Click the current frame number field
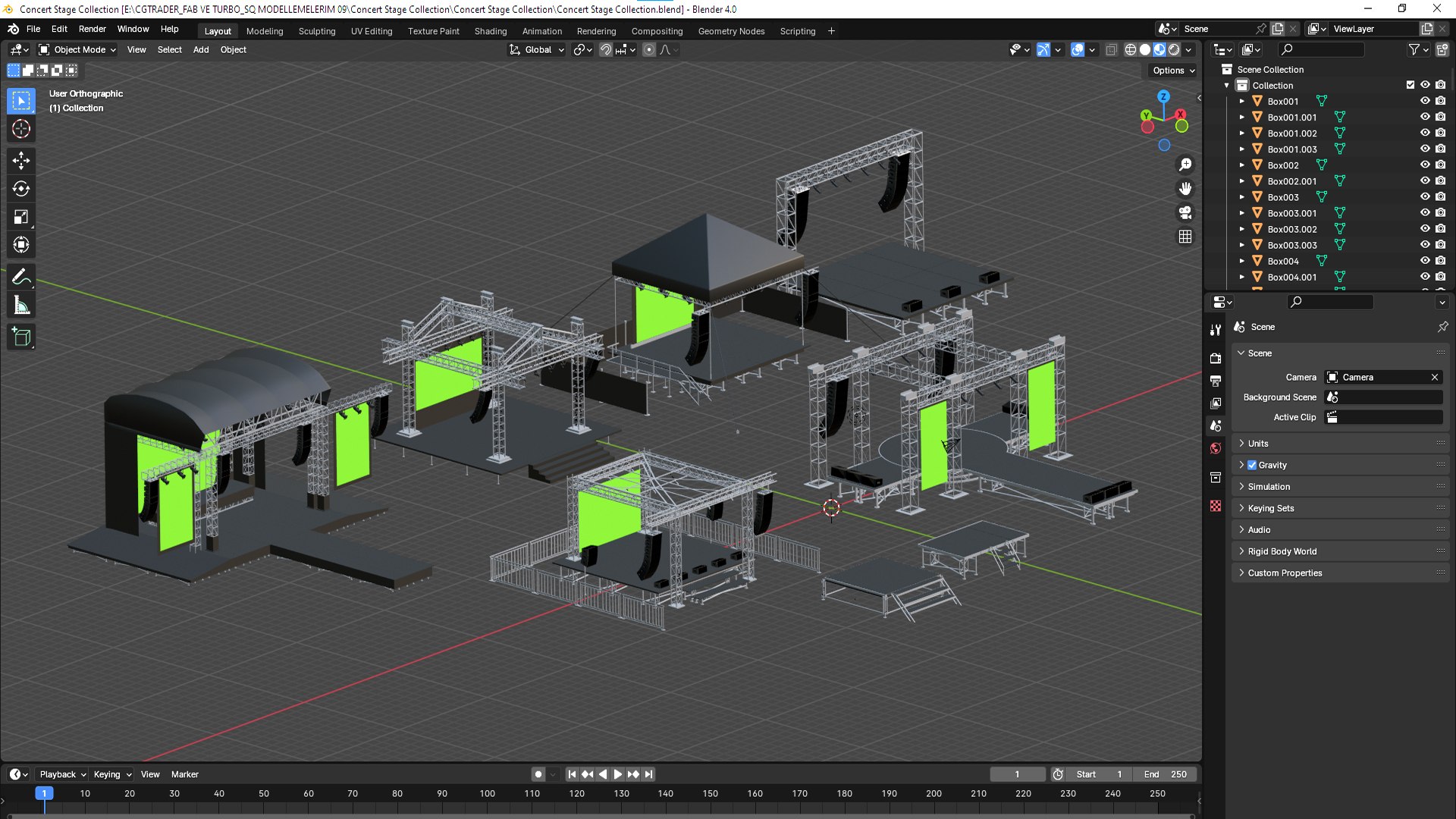Screen dimensions: 1456x819 click(x=1018, y=774)
